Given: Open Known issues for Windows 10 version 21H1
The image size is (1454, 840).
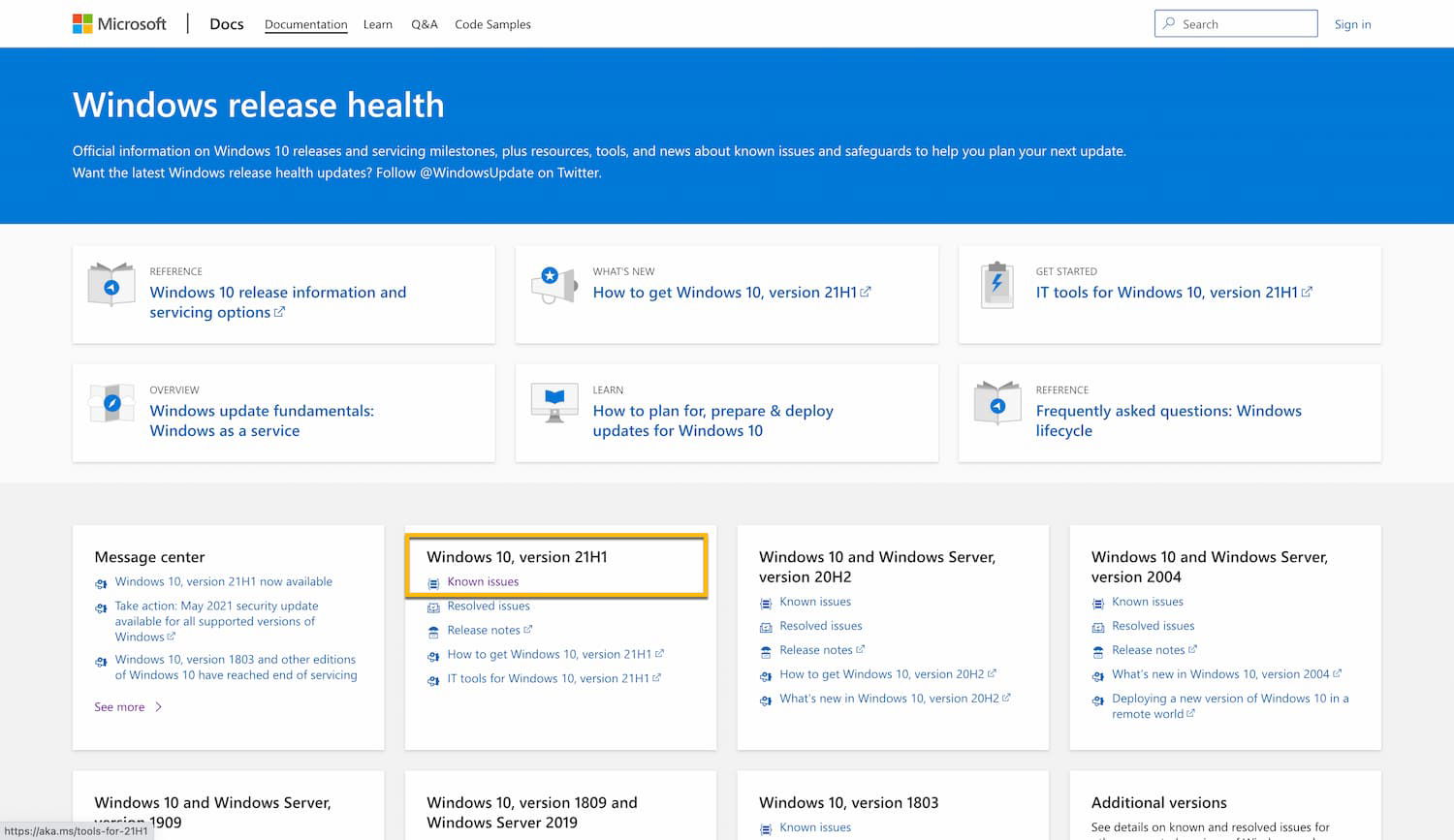Looking at the screenshot, I should coord(483,581).
